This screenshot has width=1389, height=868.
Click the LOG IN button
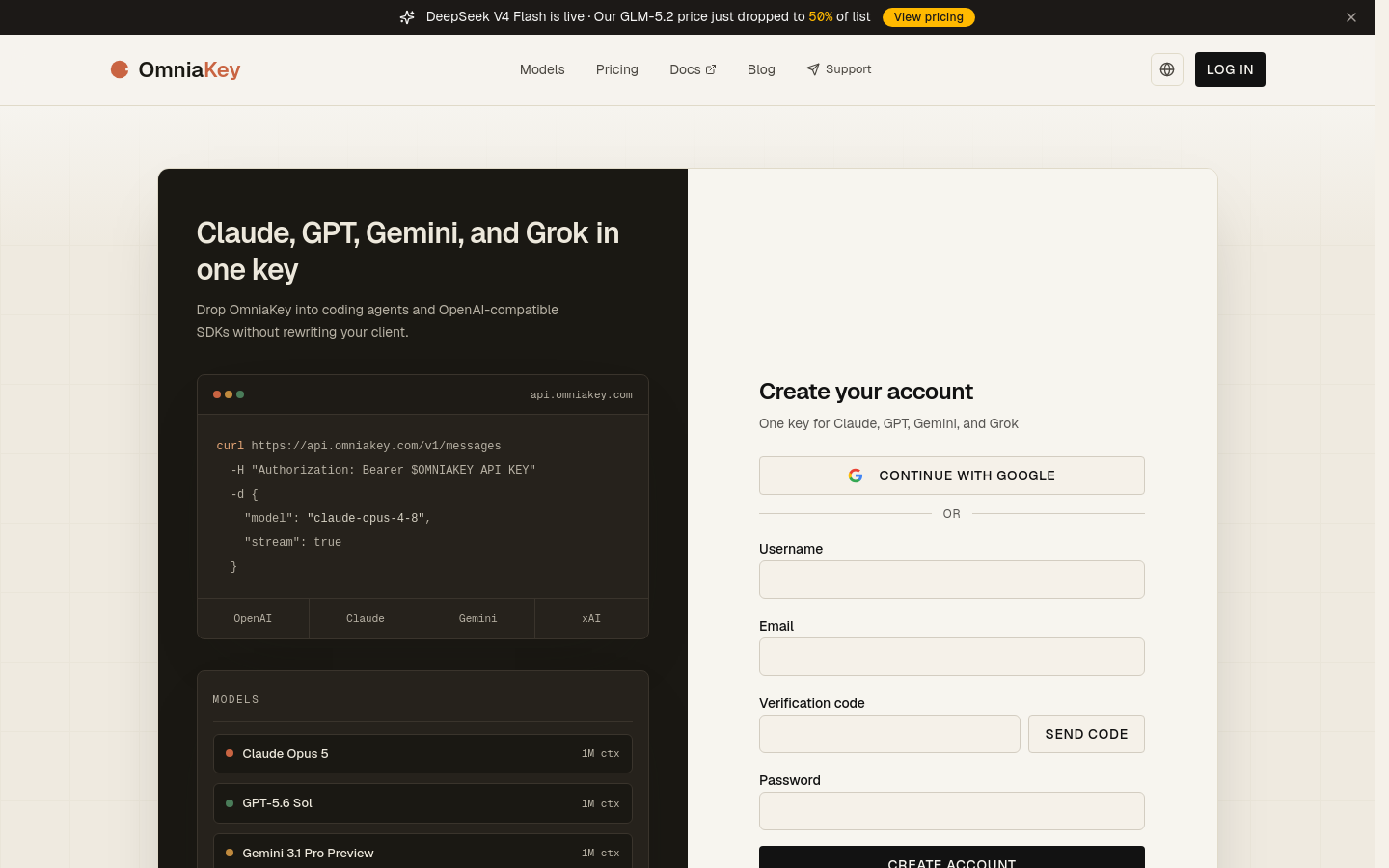(1230, 69)
